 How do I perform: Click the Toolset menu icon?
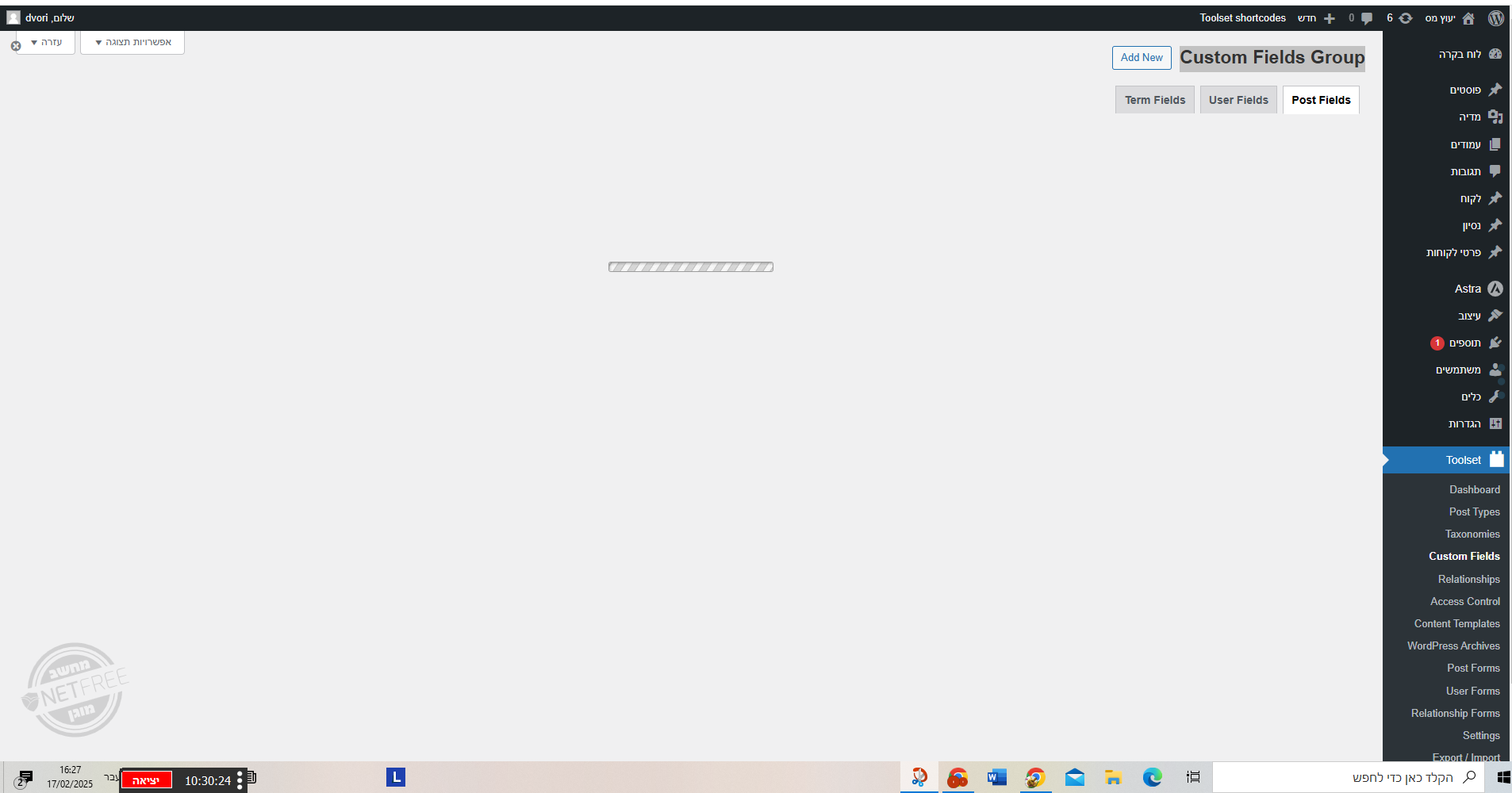click(1496, 459)
